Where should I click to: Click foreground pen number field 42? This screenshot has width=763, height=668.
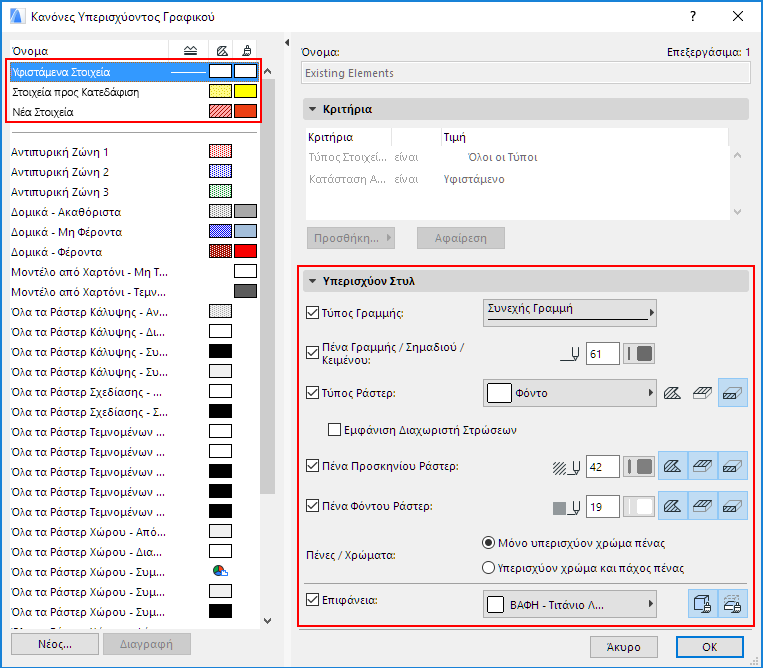602,467
